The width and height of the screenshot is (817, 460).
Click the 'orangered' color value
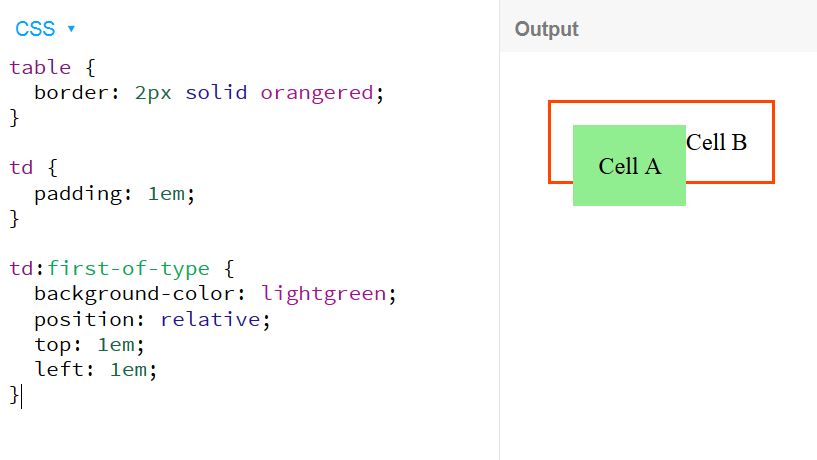click(316, 93)
